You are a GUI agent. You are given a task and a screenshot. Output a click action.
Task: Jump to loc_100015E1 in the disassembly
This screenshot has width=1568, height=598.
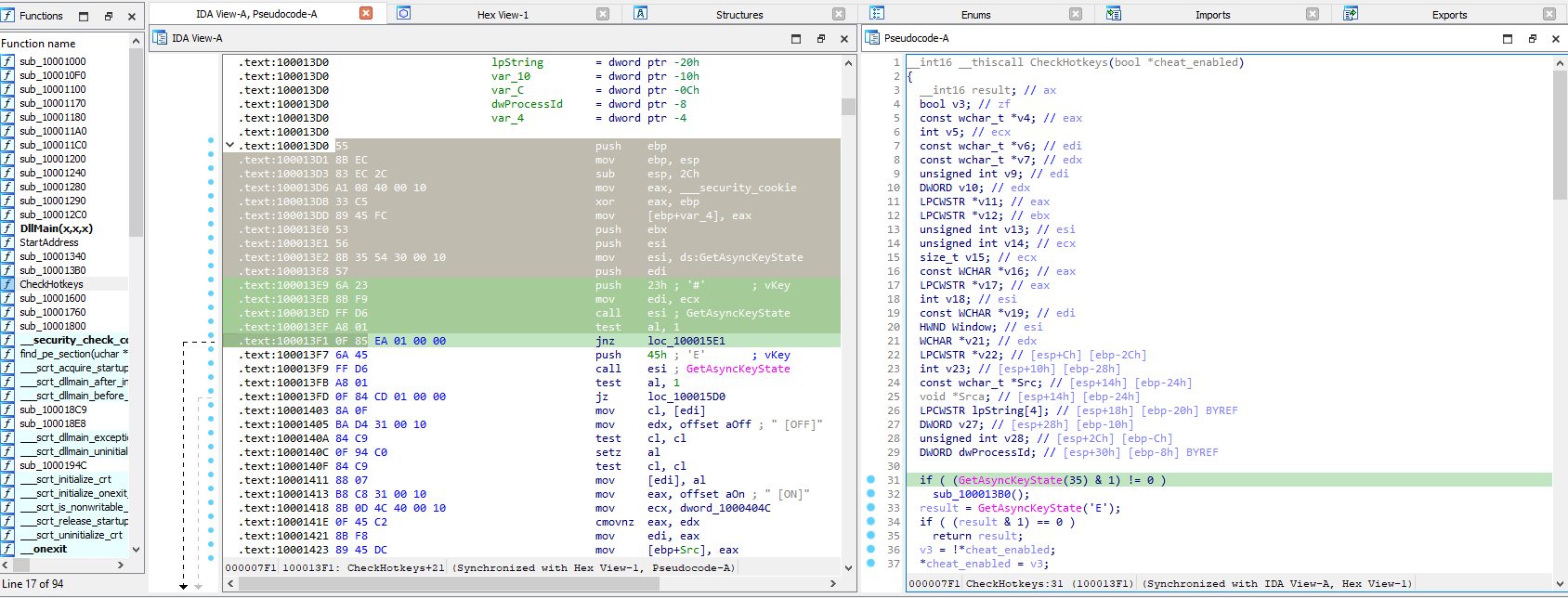point(686,341)
